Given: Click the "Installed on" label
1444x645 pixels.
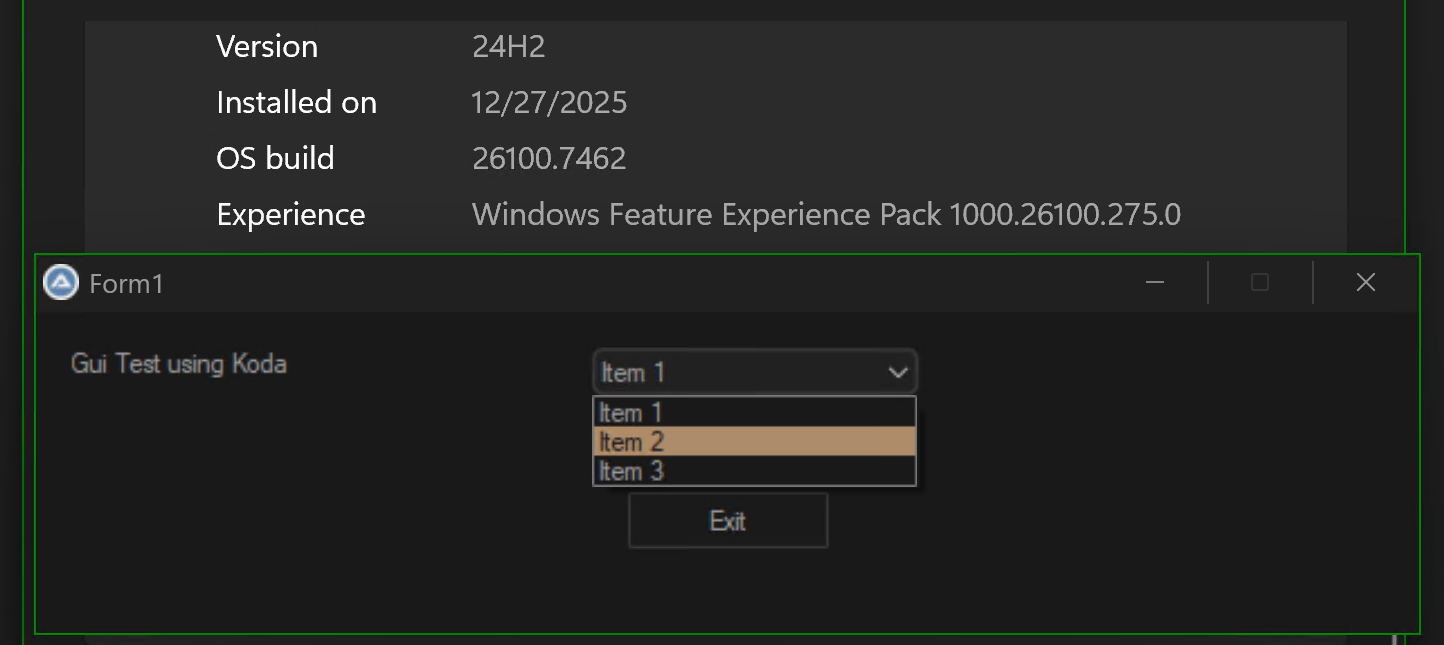Looking at the screenshot, I should pos(296,103).
